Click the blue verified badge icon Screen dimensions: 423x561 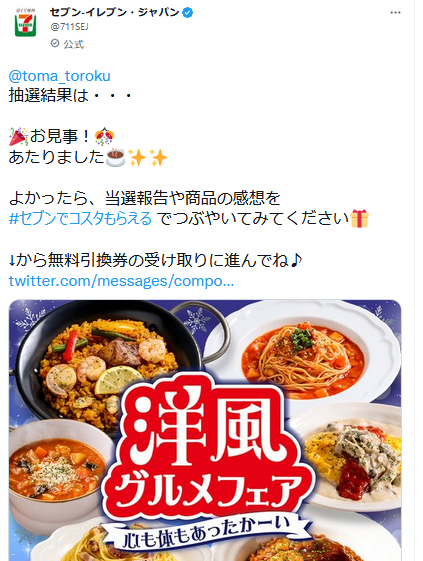[188, 13]
